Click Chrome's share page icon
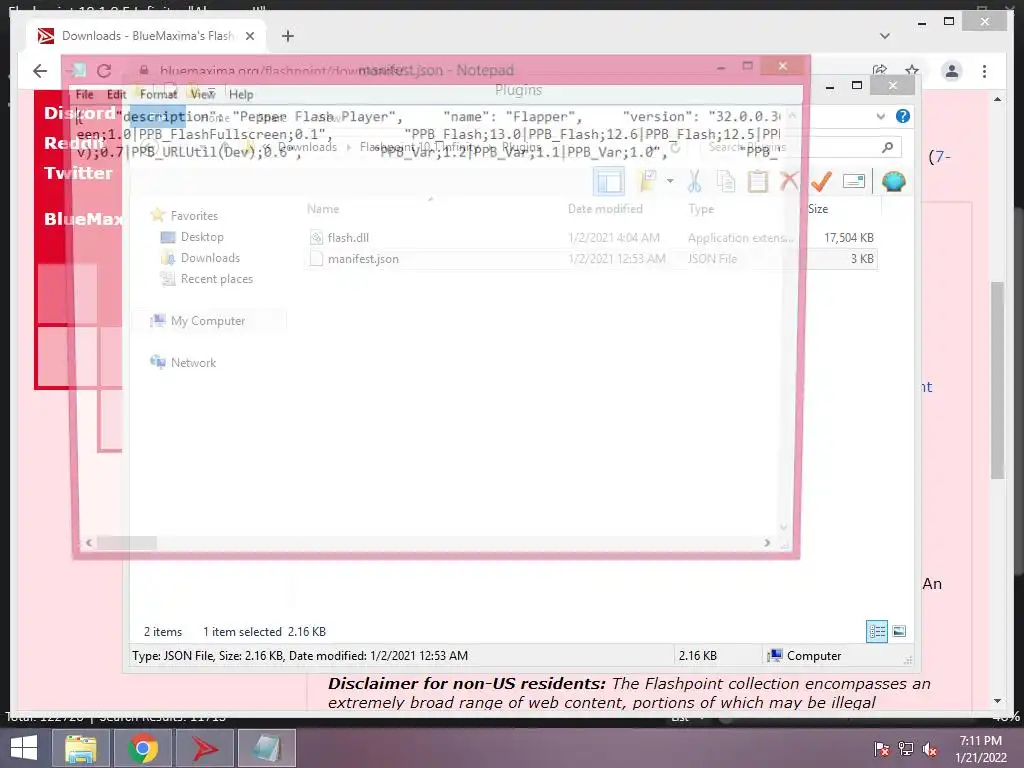 pos(880,71)
